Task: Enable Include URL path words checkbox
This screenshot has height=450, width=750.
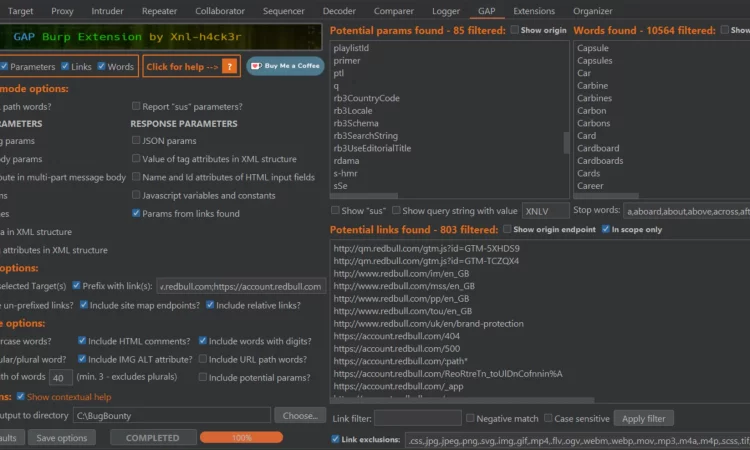Action: [203, 359]
